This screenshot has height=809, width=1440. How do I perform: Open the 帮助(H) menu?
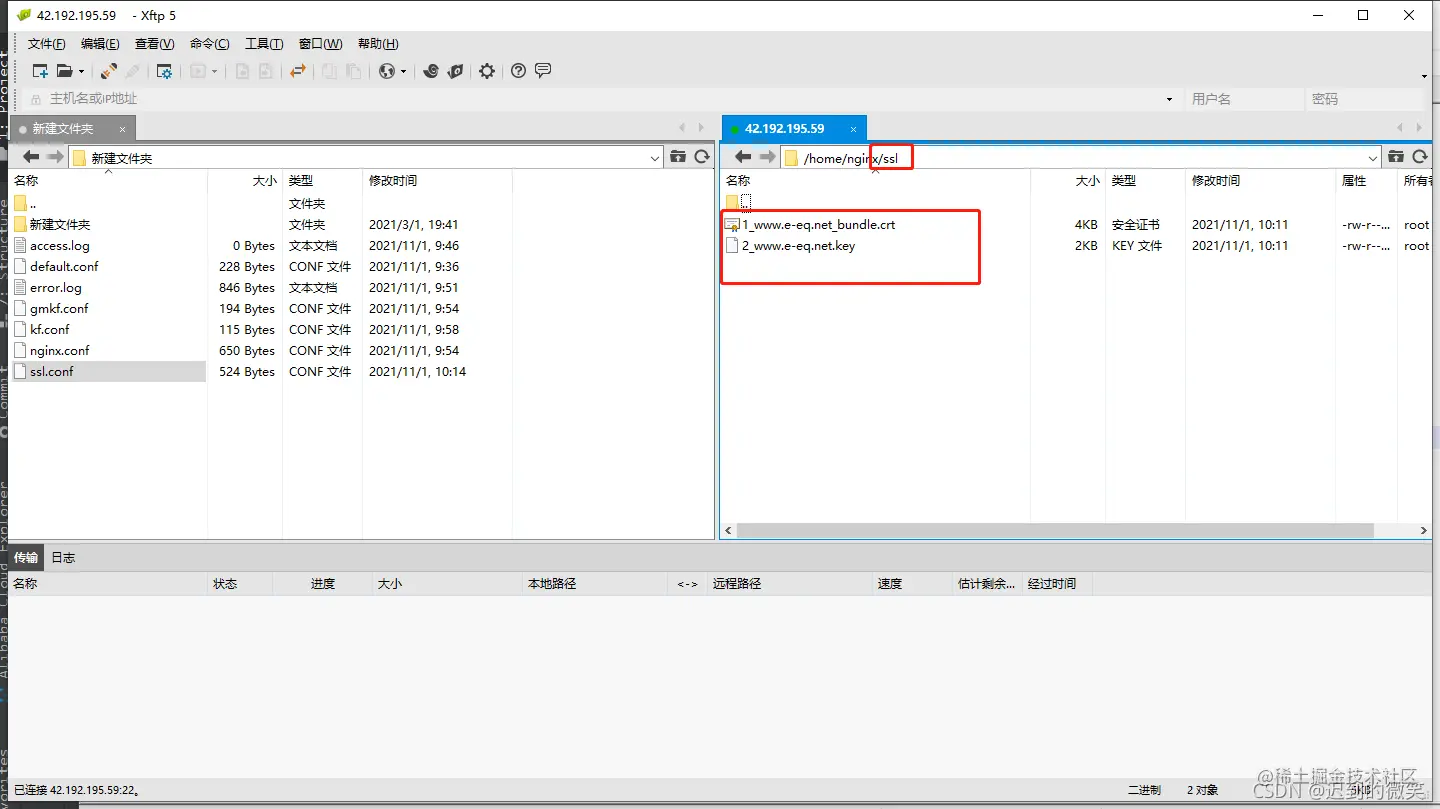[x=377, y=44]
